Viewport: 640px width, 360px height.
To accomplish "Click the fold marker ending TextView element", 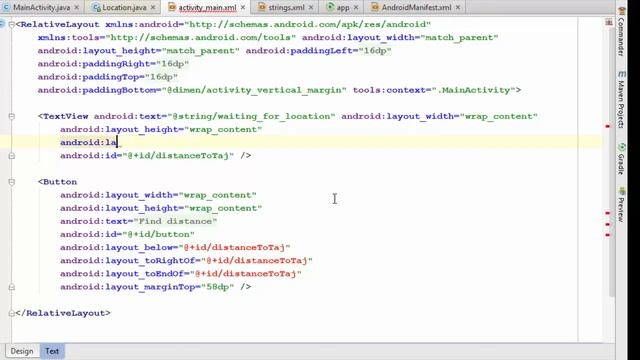I will click(x=11, y=156).
